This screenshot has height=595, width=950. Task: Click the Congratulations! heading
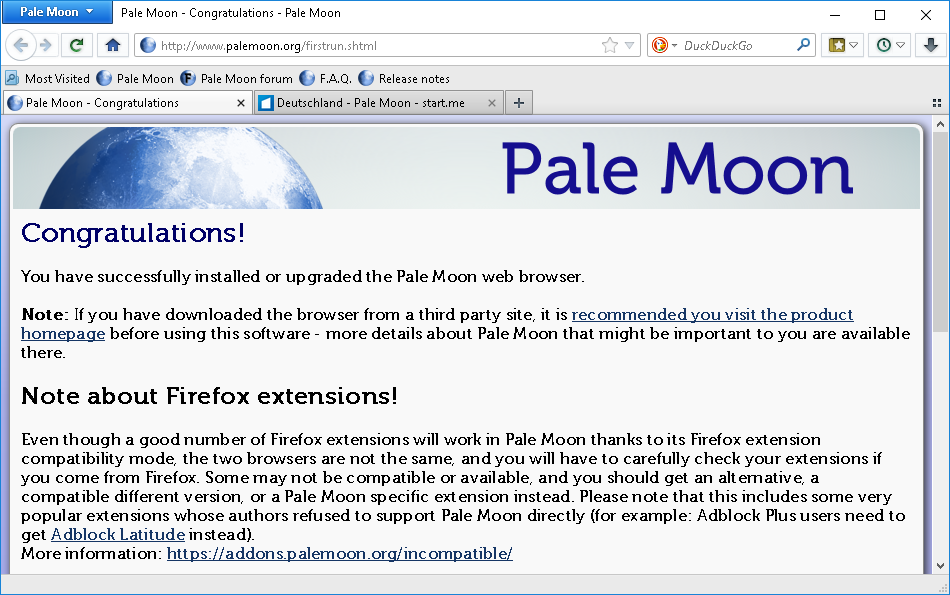pos(133,233)
